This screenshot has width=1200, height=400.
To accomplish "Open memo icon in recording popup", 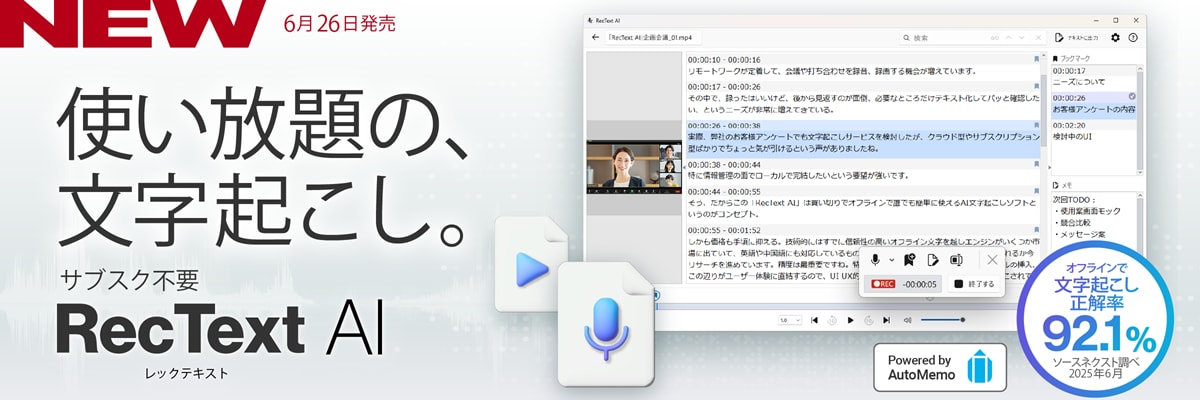I will (x=933, y=259).
